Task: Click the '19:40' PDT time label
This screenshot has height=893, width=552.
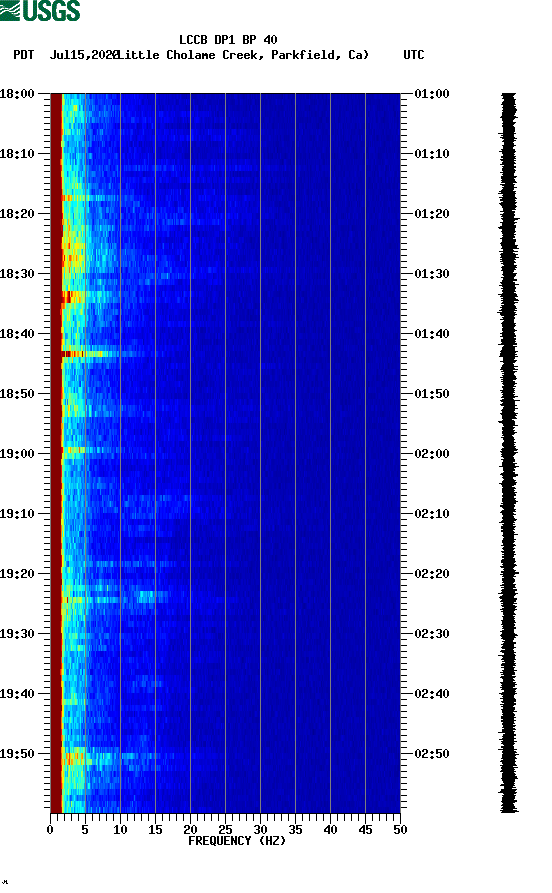Action: click(x=17, y=694)
